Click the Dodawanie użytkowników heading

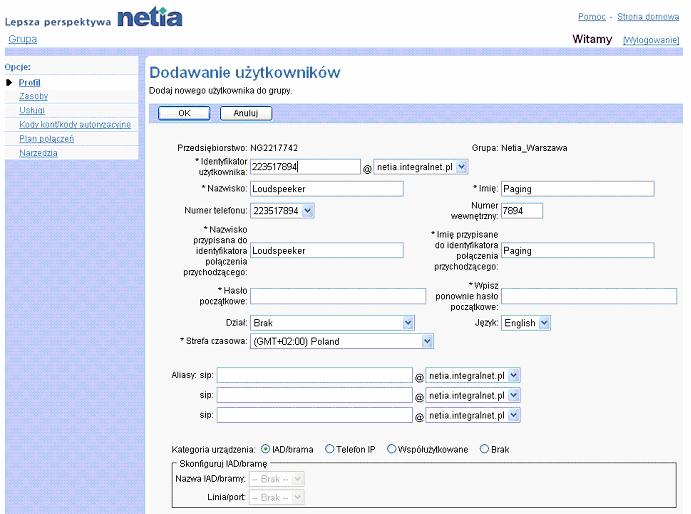[245, 72]
